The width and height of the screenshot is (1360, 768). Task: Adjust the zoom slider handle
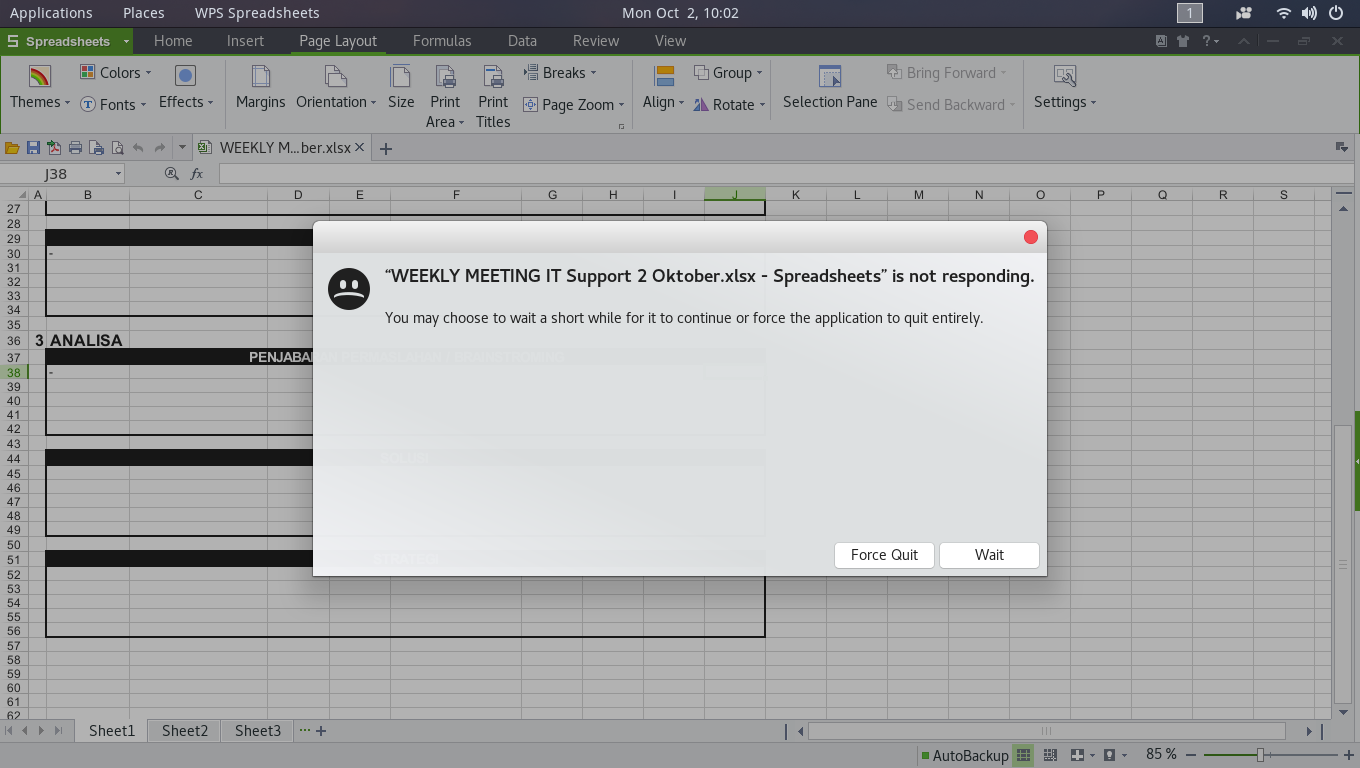[x=1260, y=755]
